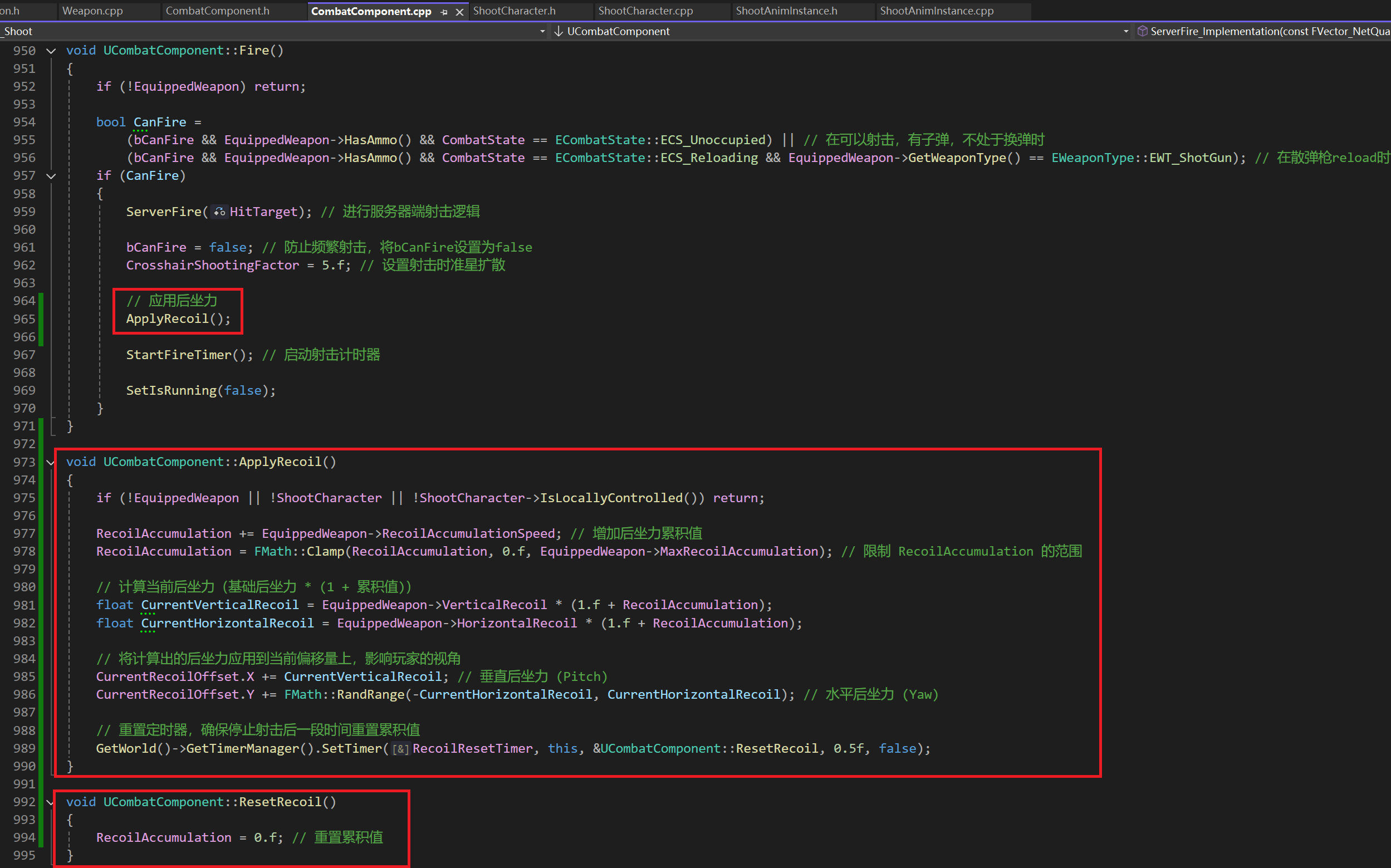
Task: Switch to the Weapon.cpp tab
Action: [92, 11]
